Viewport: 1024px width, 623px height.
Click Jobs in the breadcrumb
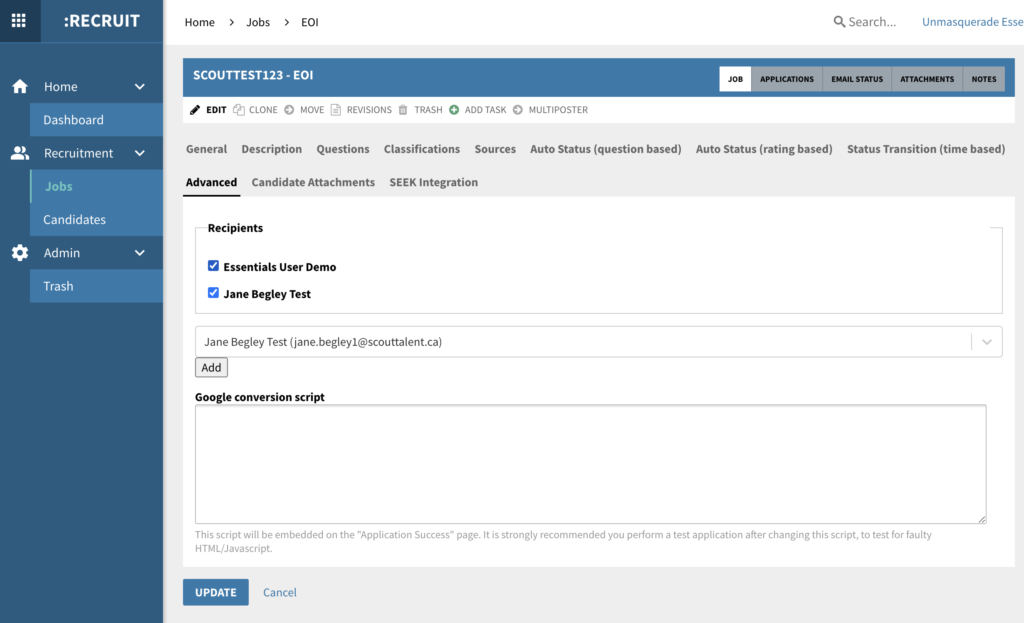(258, 22)
